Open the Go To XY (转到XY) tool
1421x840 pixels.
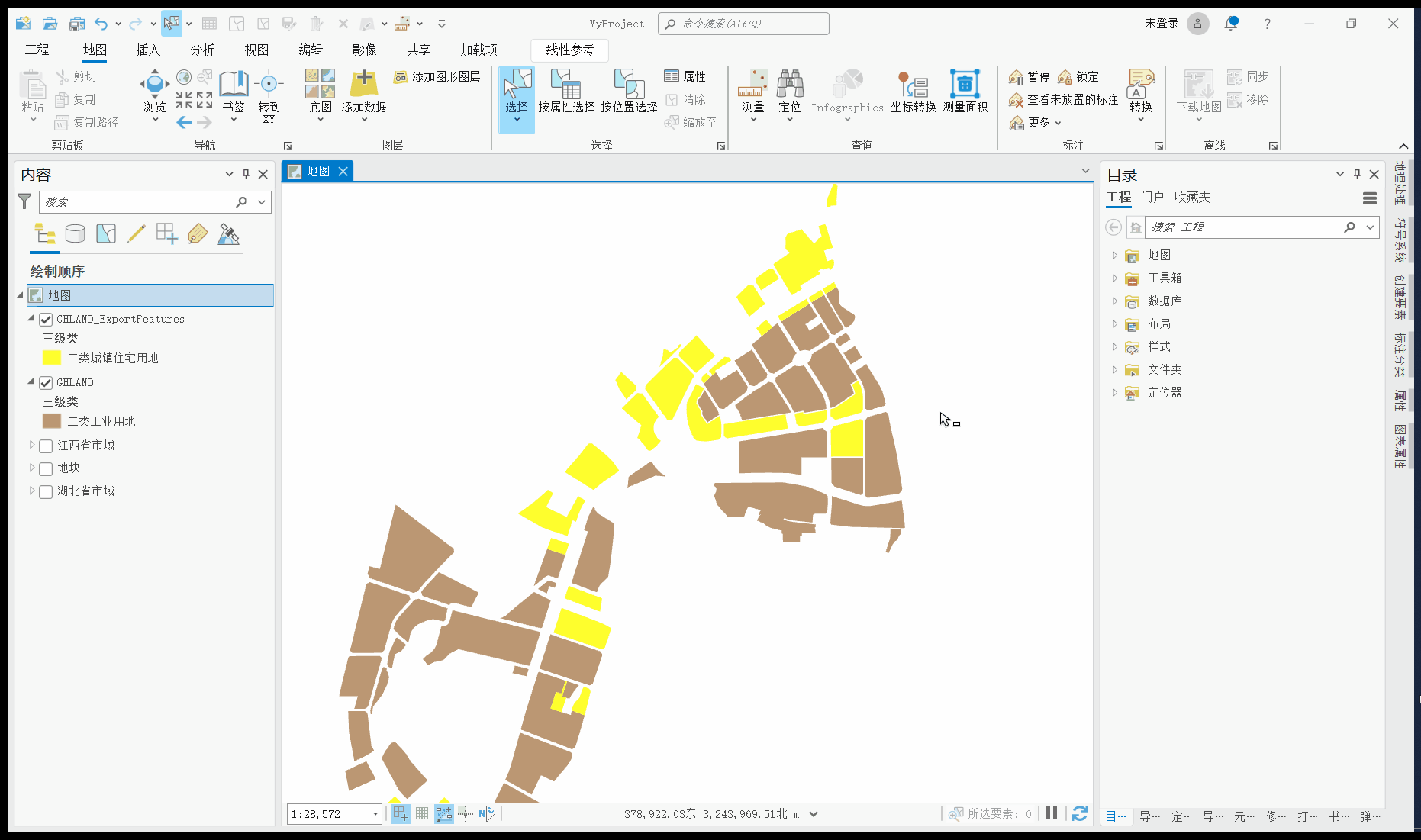tap(269, 95)
